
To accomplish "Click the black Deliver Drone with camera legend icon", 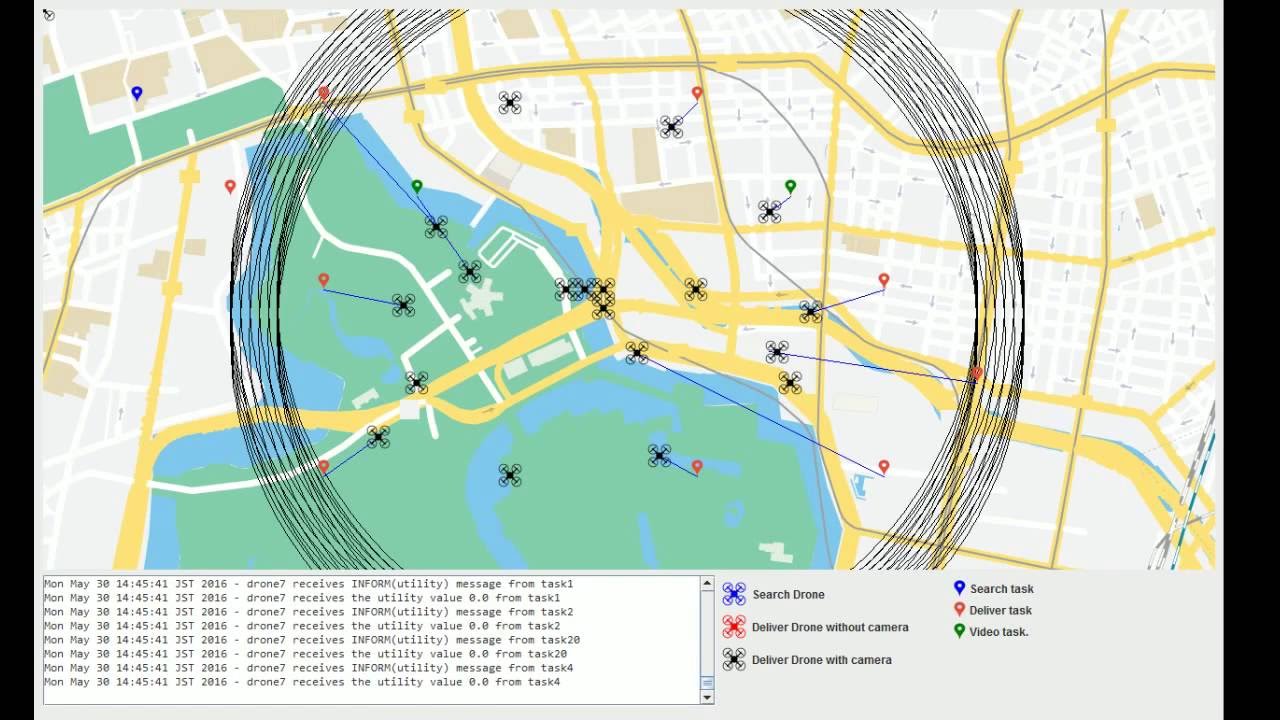I will click(x=734, y=659).
